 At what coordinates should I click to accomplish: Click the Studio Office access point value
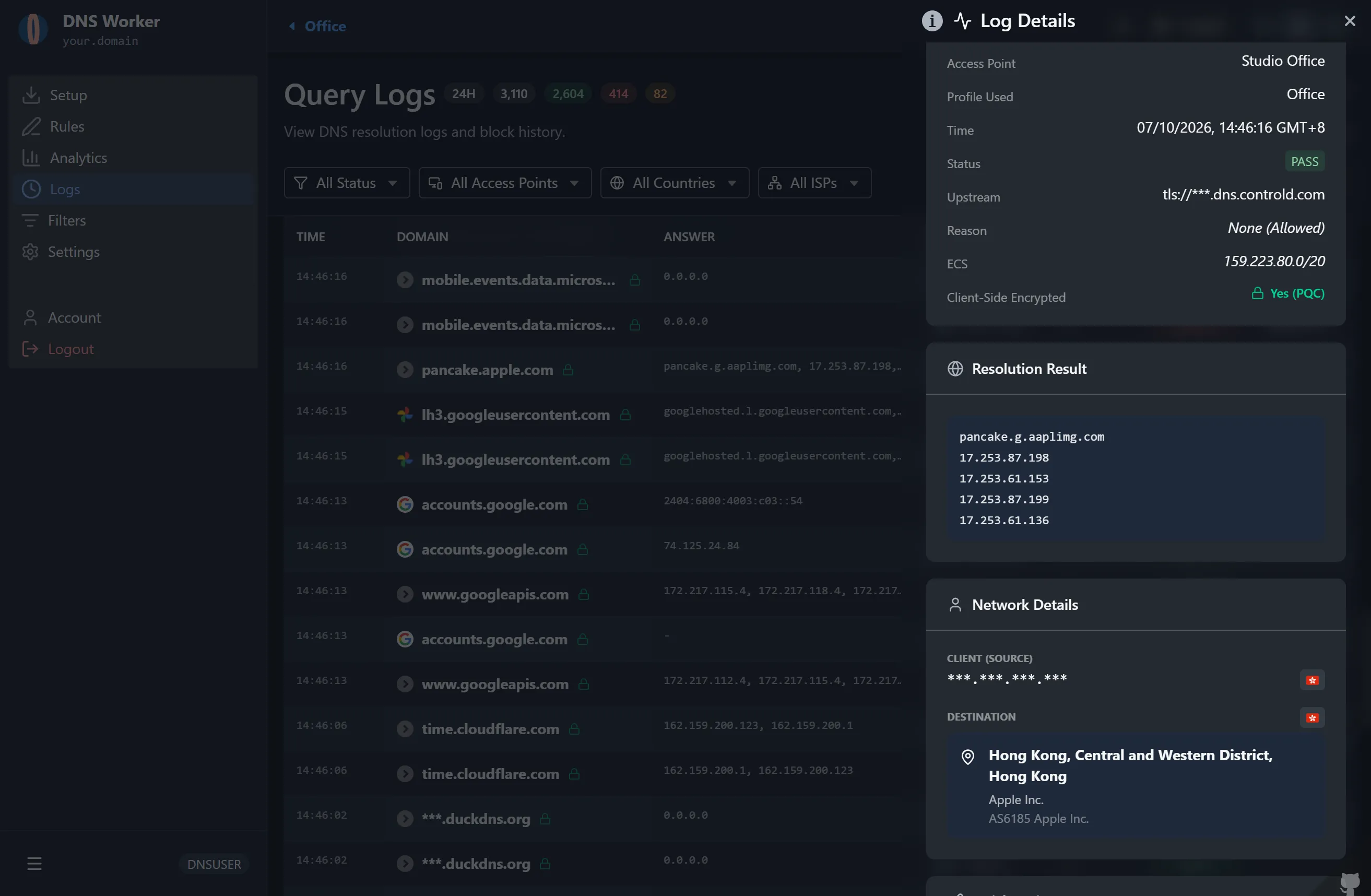pos(1283,61)
